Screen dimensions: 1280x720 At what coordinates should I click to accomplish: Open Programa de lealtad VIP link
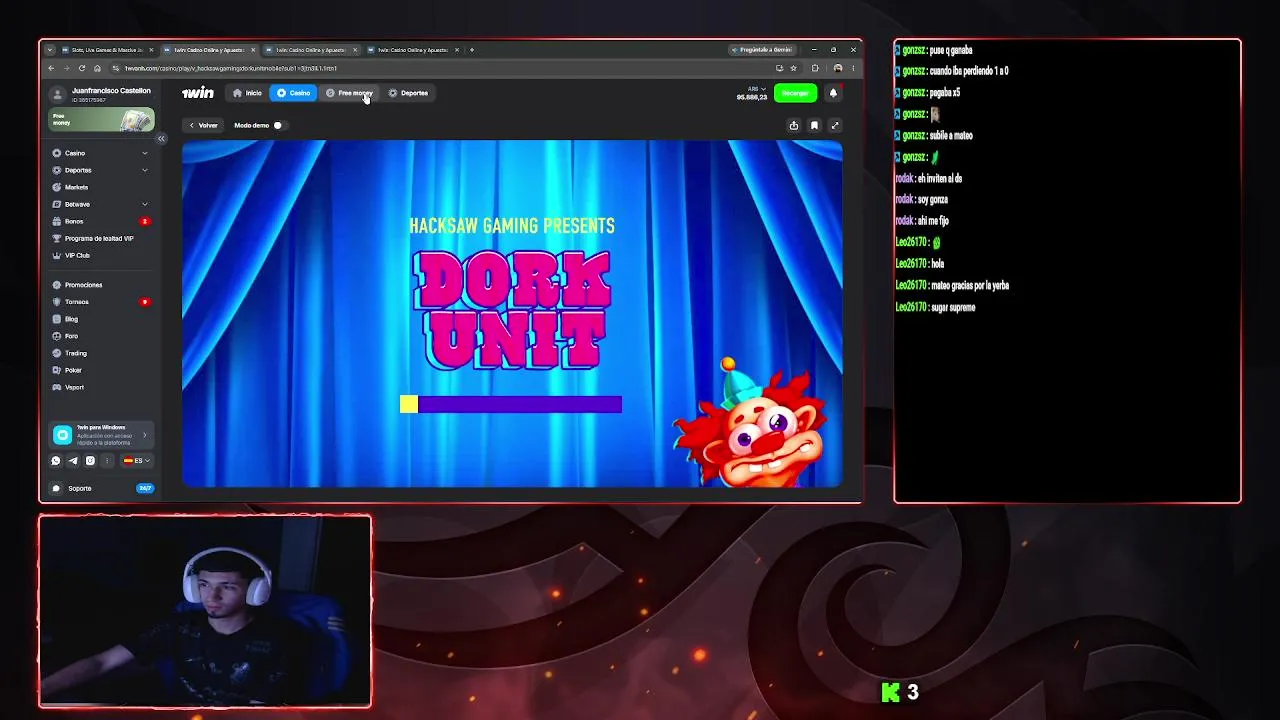point(99,238)
